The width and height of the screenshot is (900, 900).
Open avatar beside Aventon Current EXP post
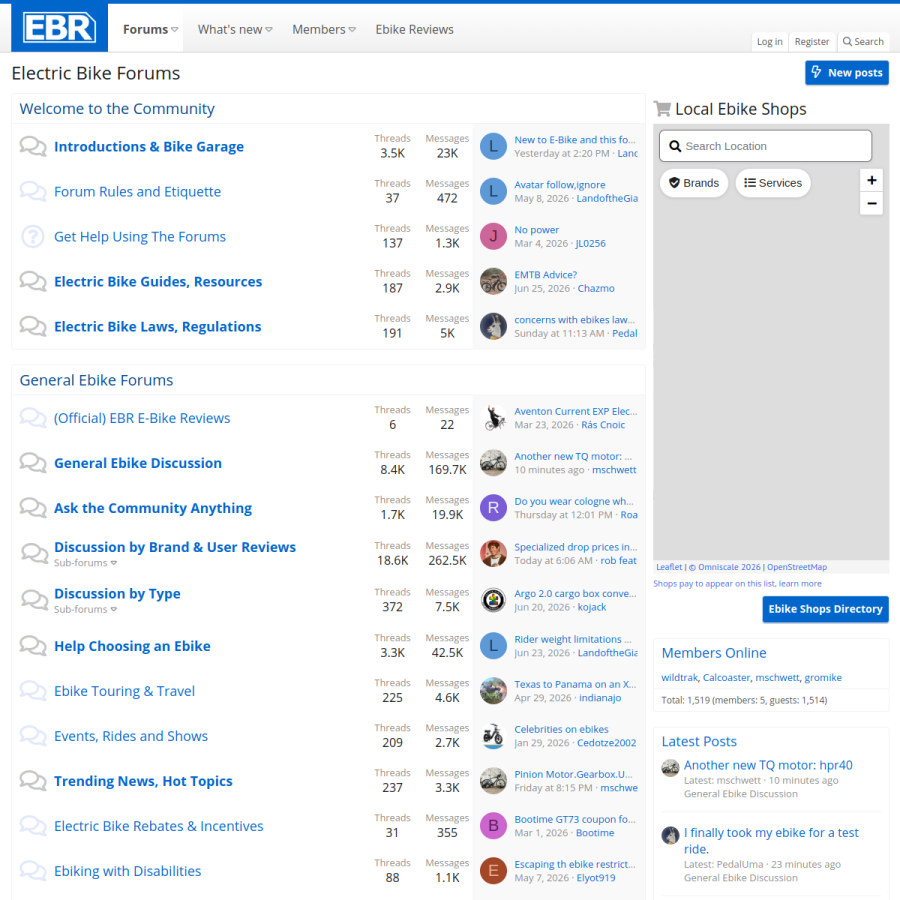[x=493, y=418]
